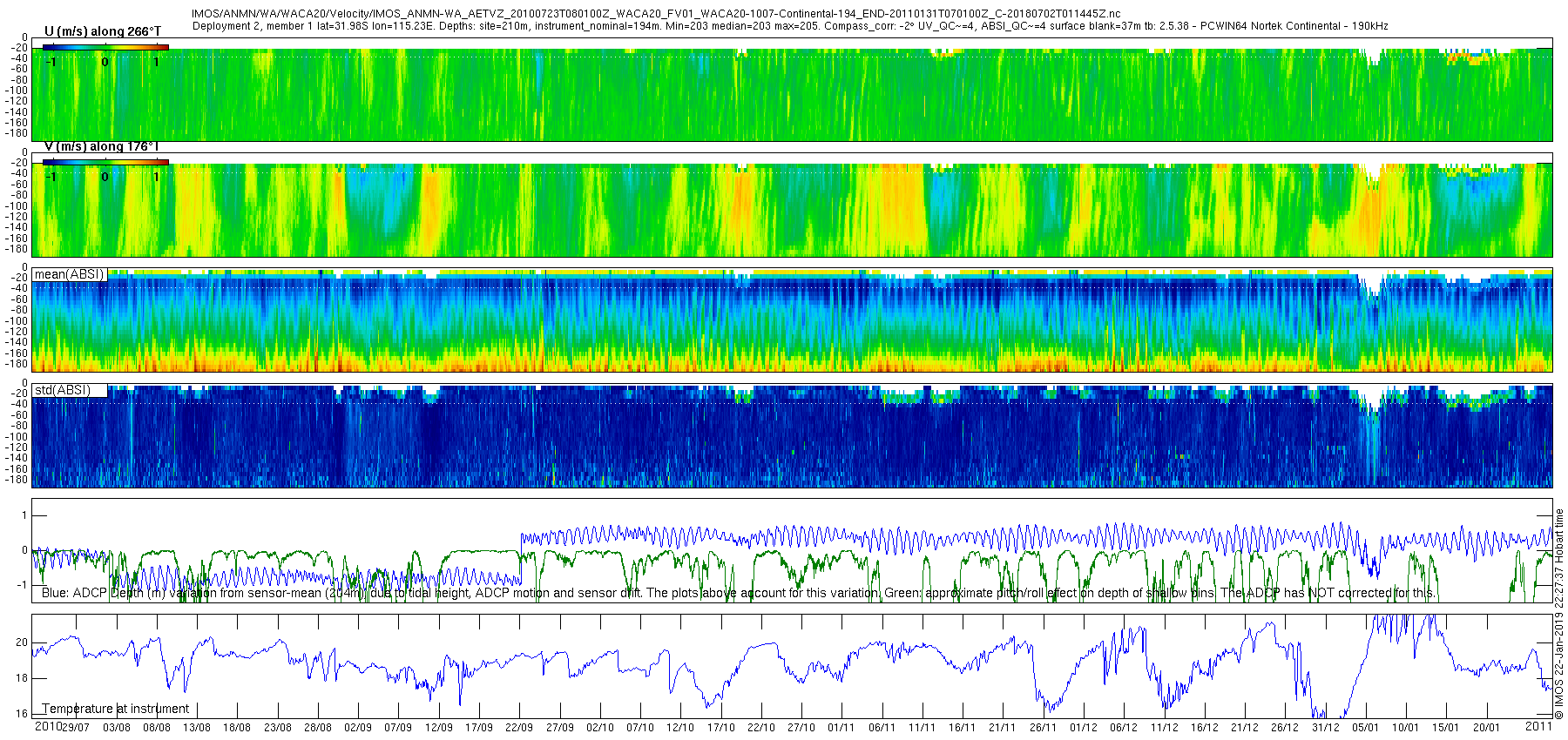Click the 2010 year label on the axis
Image resolution: width=1568 pixels, height=740 pixels.
click(x=48, y=726)
